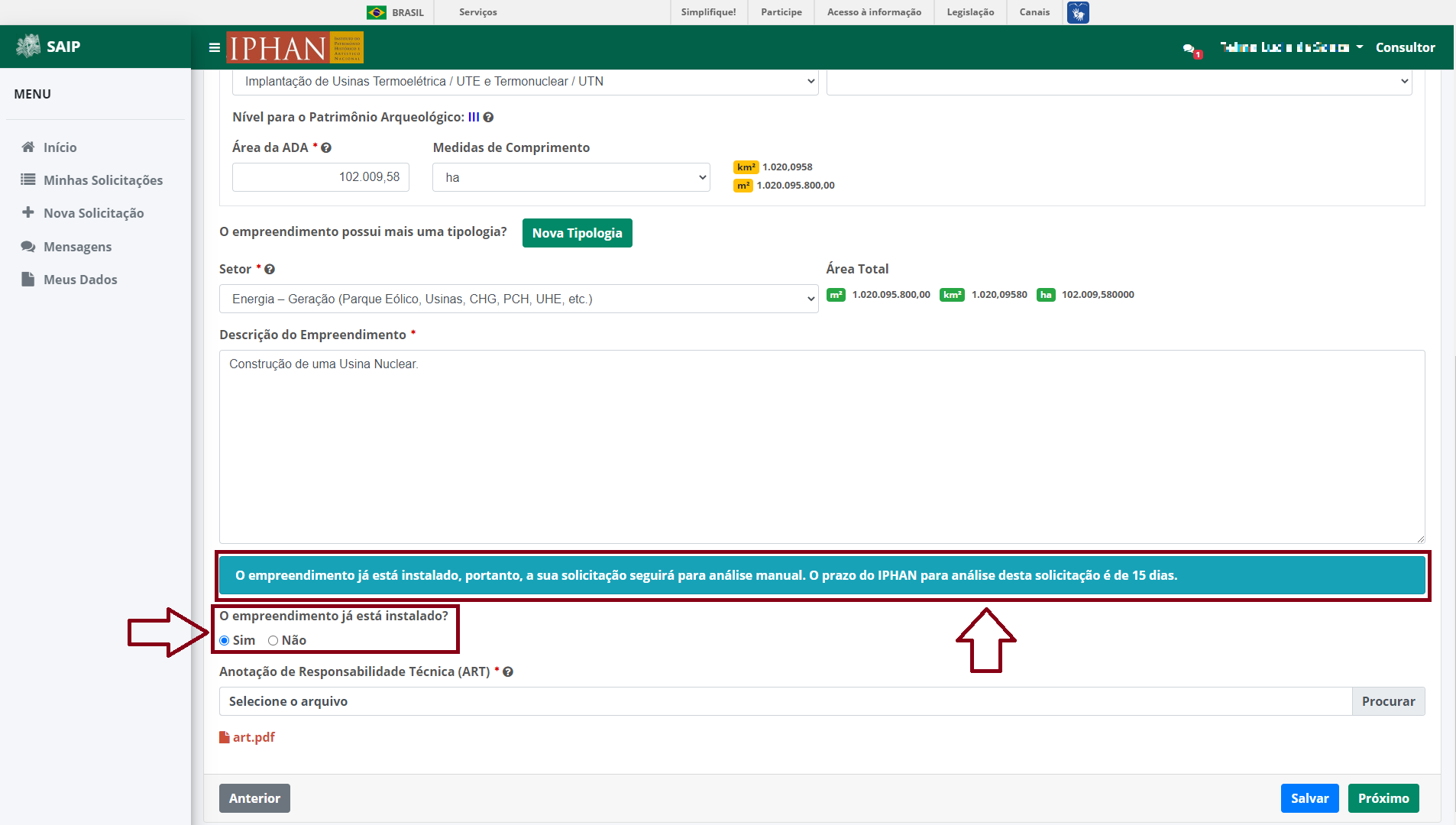Click the Selecione o arquivo file field
Screen dimensions: 1456x825
pos(785,701)
